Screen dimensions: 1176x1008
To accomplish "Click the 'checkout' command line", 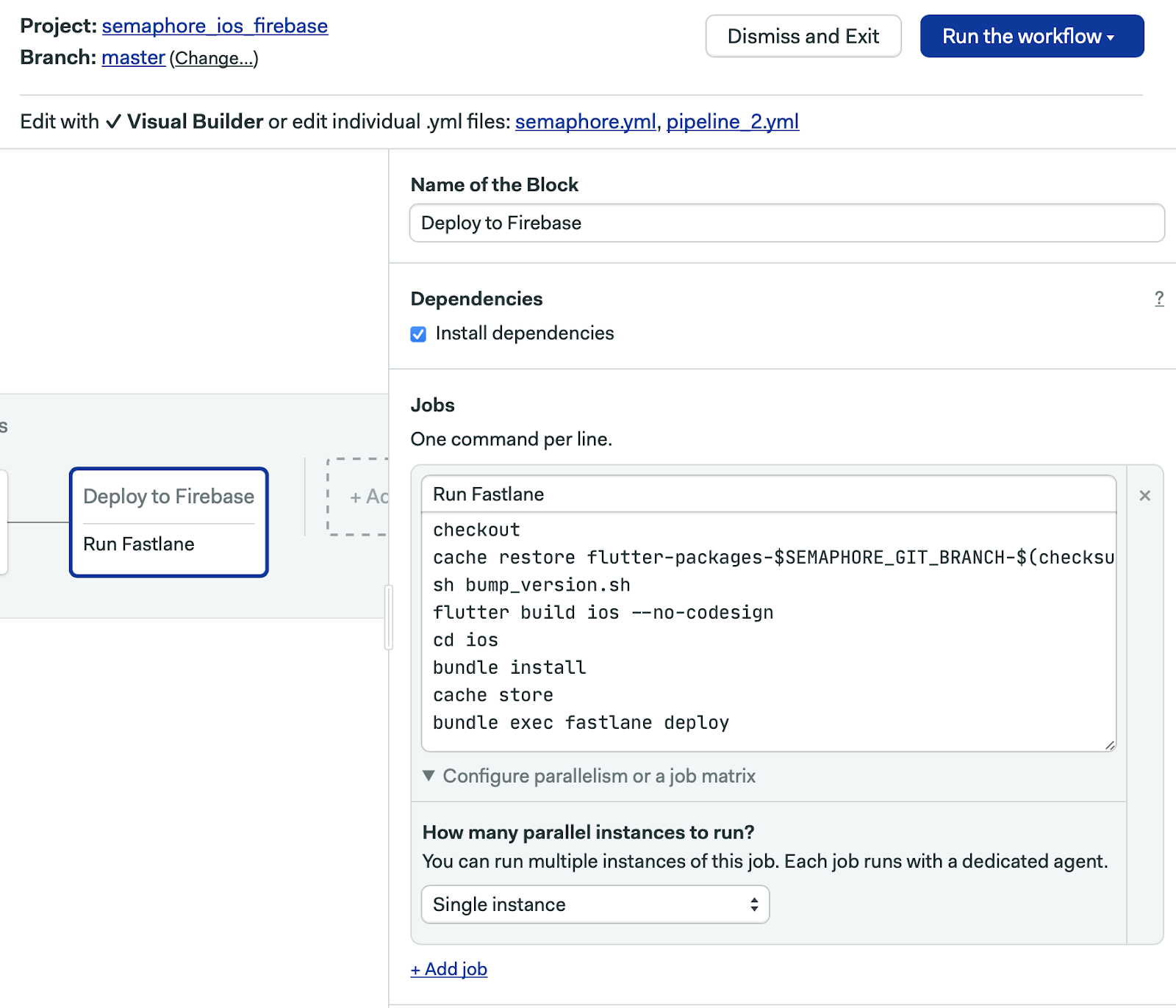I will 476,530.
